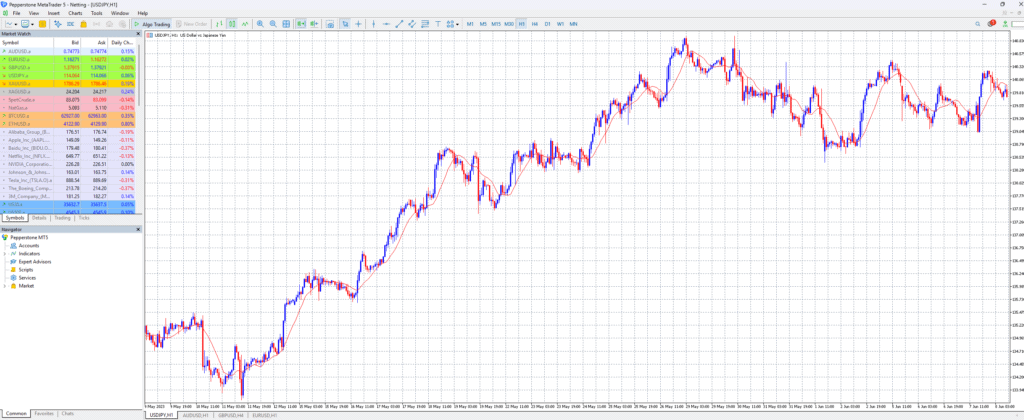Click the command input field at top right
The width and height of the screenshot is (1024, 420).
1016,24
